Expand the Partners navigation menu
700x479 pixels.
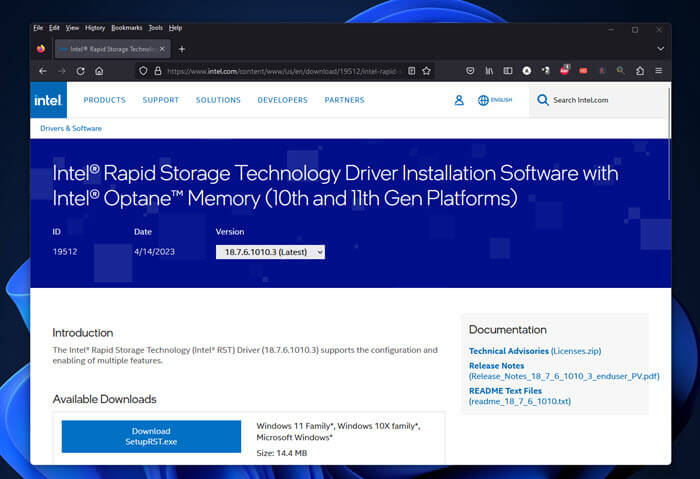pos(344,100)
